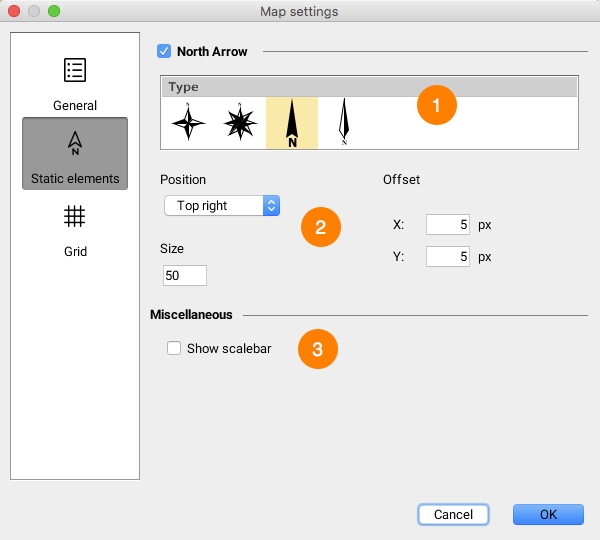Viewport: 600px width, 540px height.
Task: Disable the North Arrow checkbox
Action: (x=164, y=50)
